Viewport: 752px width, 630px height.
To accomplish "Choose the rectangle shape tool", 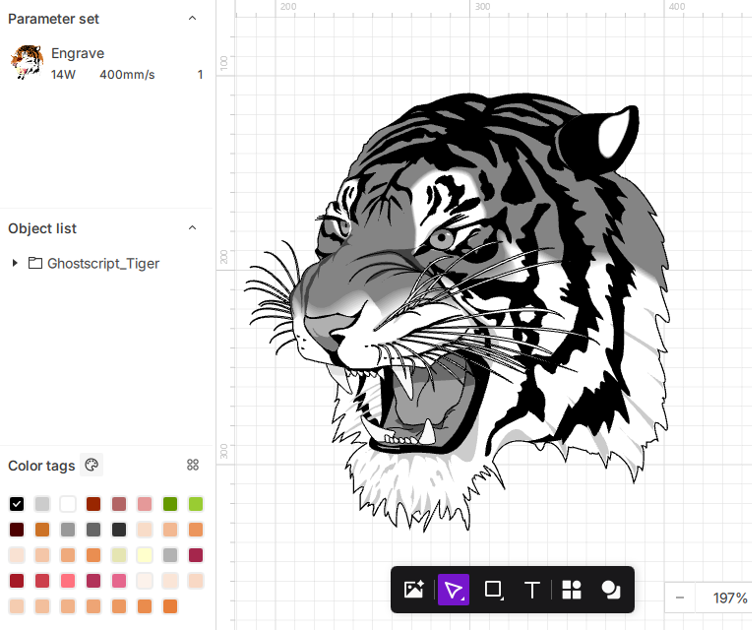I will [493, 590].
